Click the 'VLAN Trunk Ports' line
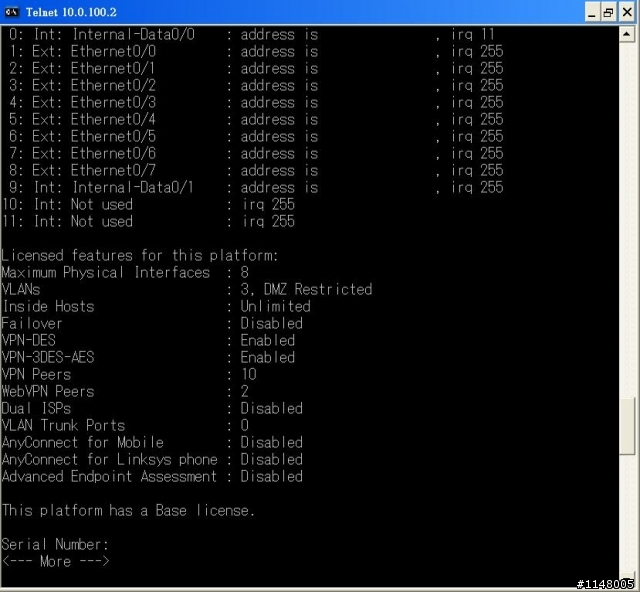 point(125,425)
